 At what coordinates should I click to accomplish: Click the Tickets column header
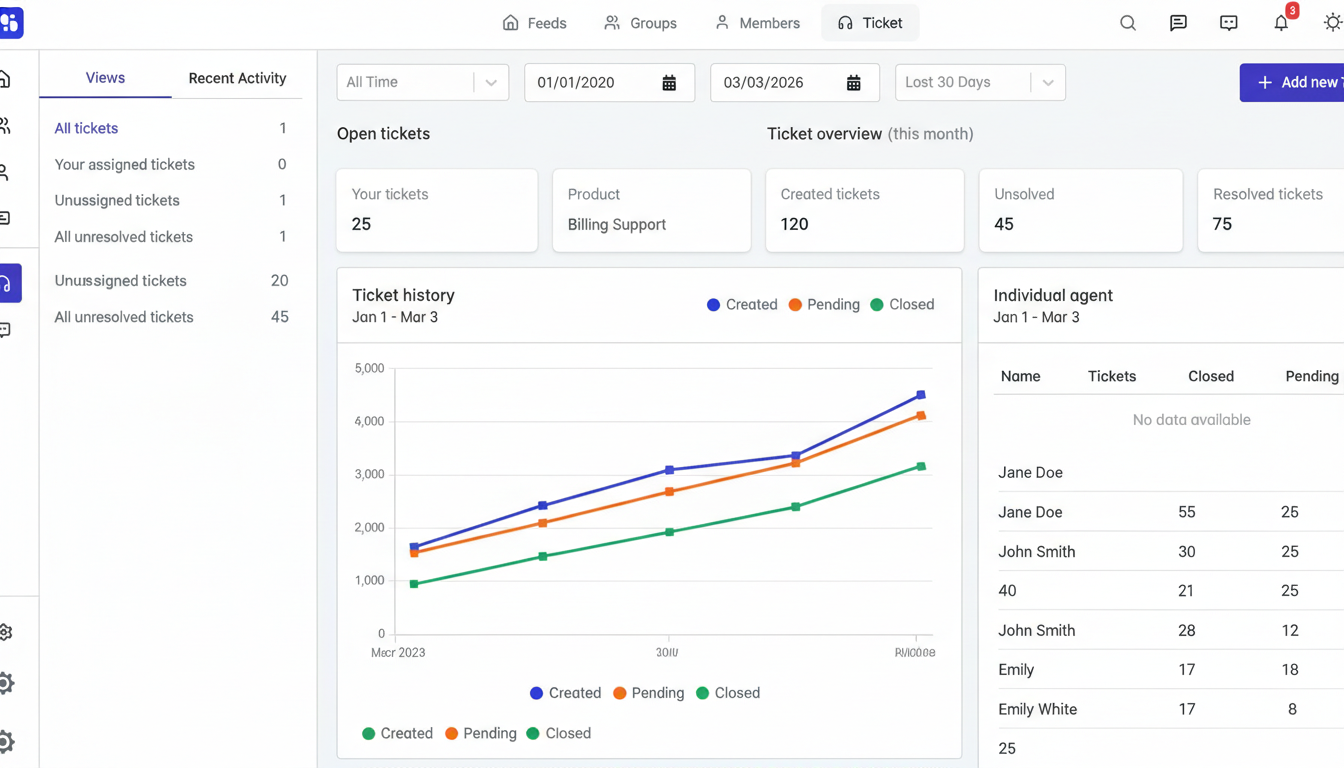pos(1112,376)
